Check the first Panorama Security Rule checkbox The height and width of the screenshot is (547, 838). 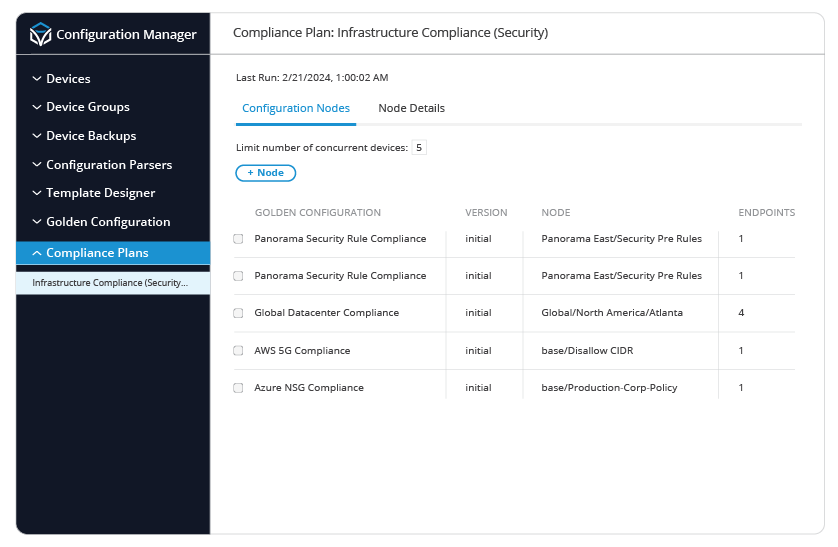[238, 239]
